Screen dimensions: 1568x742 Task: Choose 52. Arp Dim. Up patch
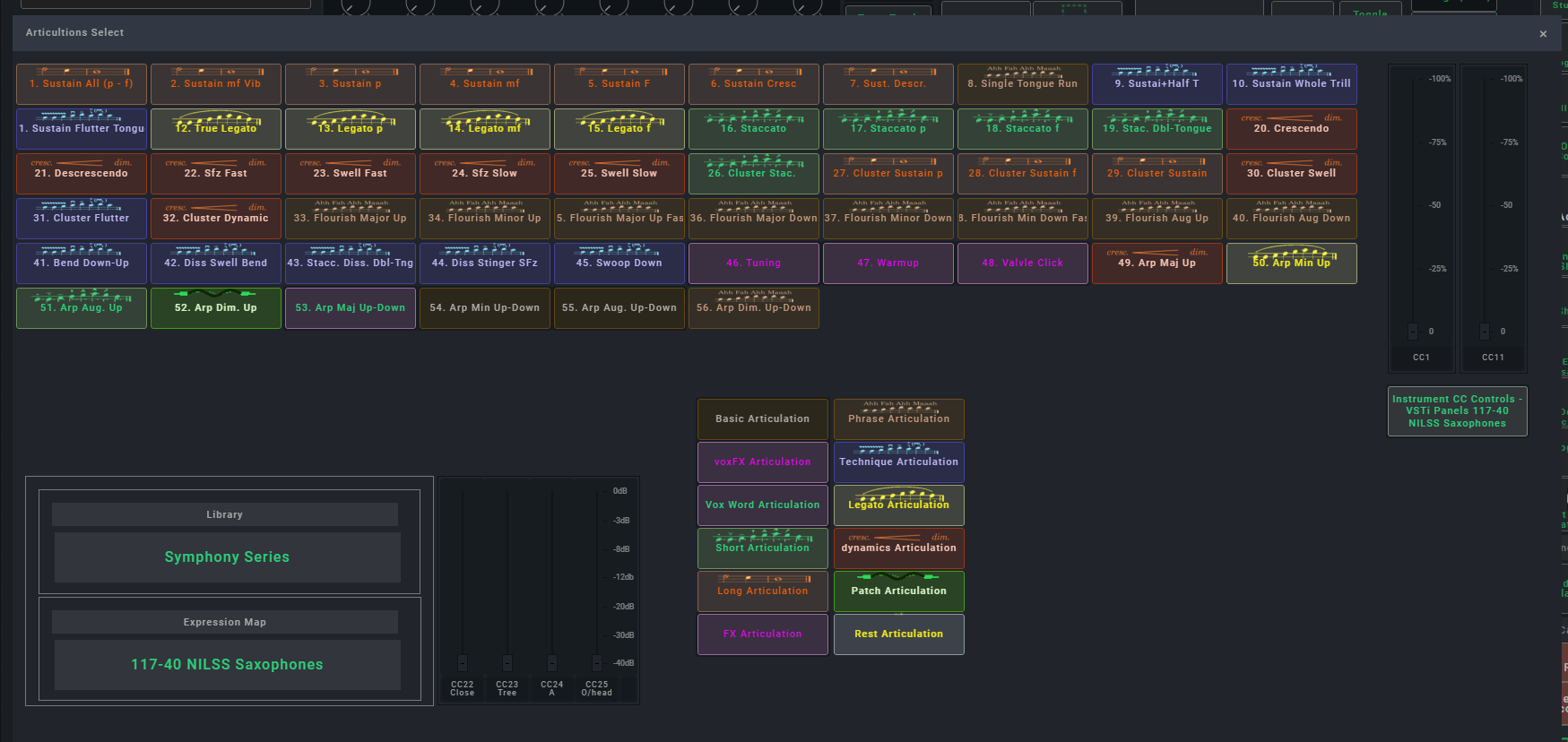pyautogui.click(x=216, y=308)
